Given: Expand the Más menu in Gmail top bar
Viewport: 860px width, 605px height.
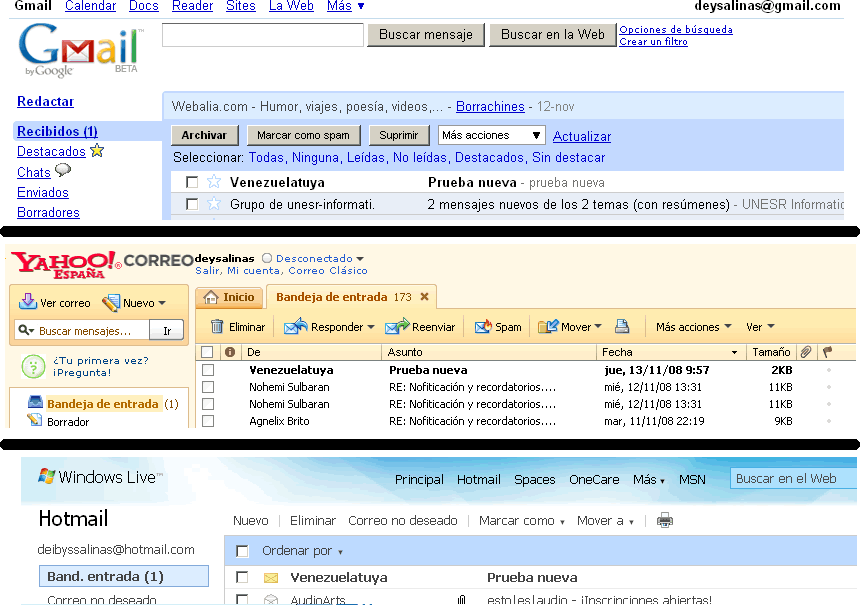Looking at the screenshot, I should [346, 6].
